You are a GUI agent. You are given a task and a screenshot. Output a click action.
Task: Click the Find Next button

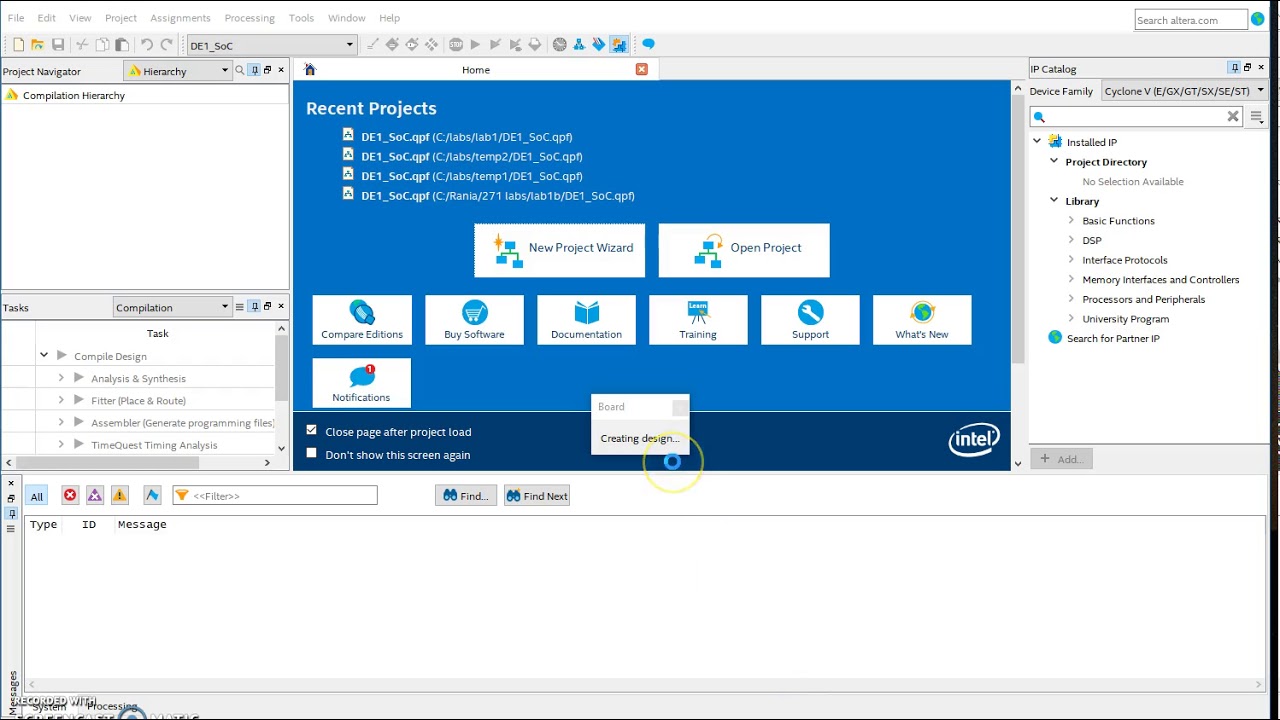point(537,496)
